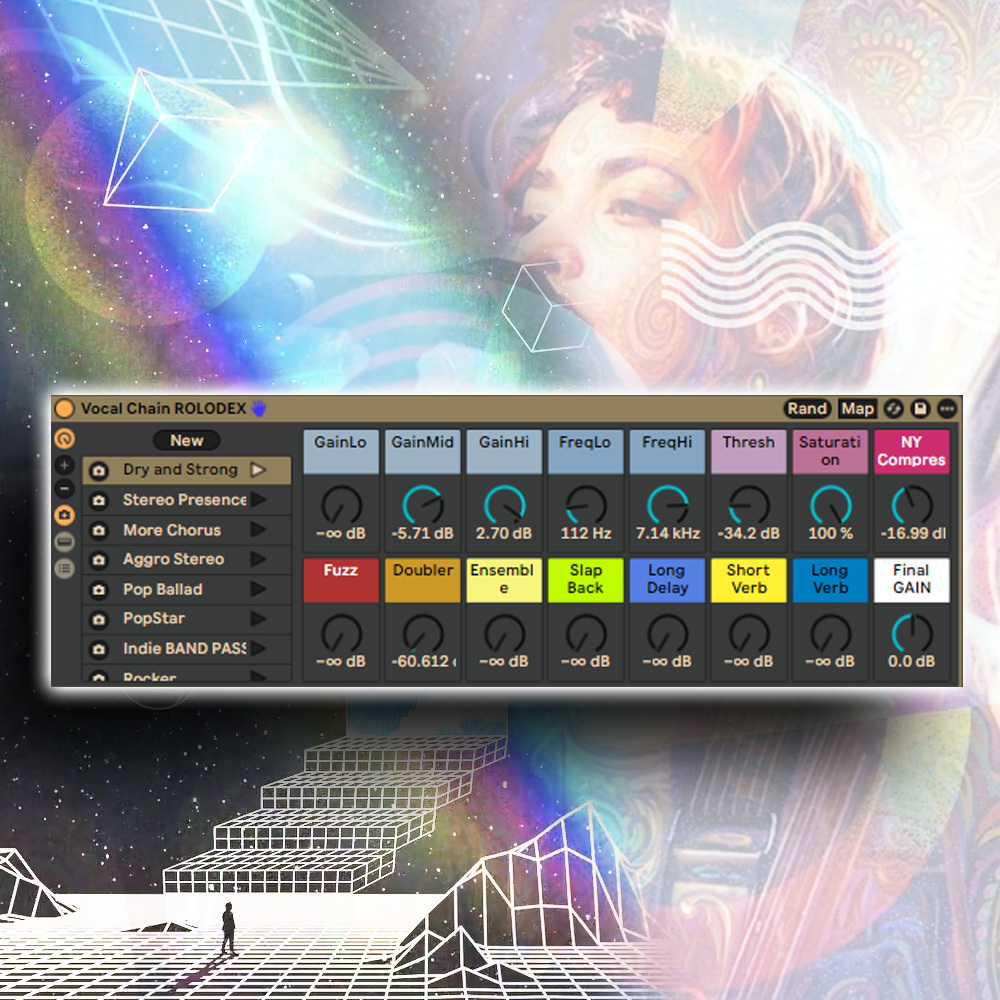Click the white Final GAIN macro label

coord(912,580)
